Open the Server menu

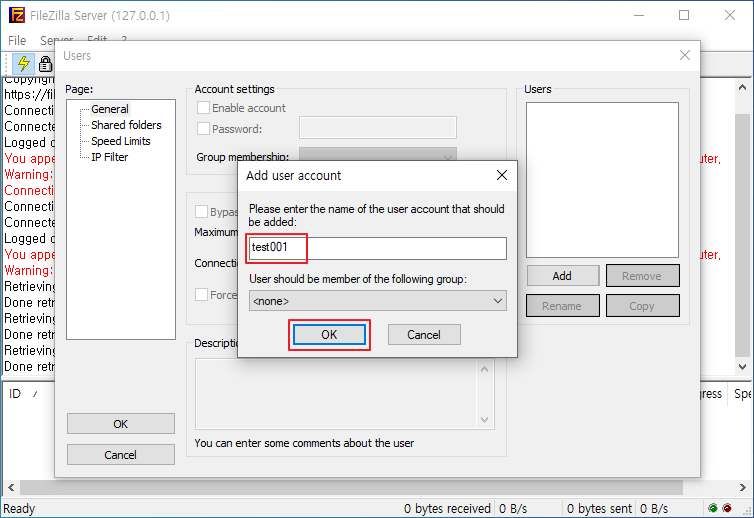tap(57, 39)
